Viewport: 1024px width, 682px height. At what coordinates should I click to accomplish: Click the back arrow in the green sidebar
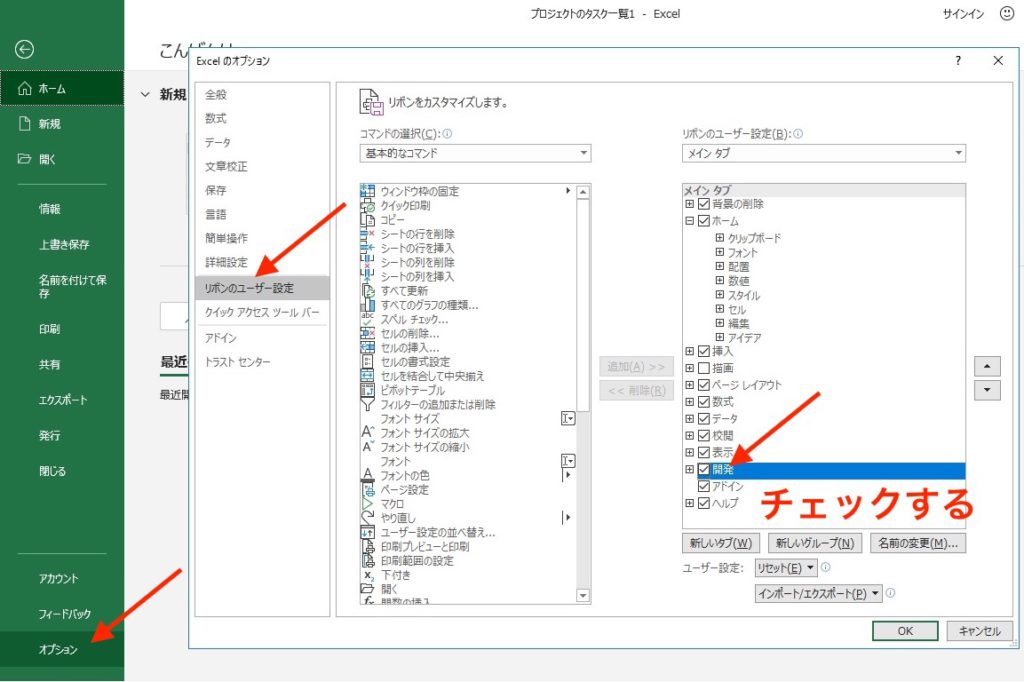click(x=24, y=49)
